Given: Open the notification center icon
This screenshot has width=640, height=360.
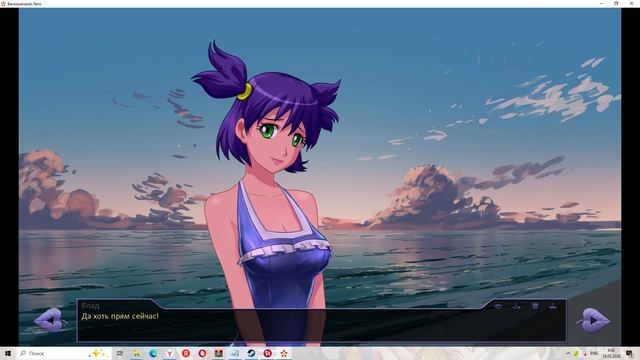Looking at the screenshot, I should click(630, 353).
